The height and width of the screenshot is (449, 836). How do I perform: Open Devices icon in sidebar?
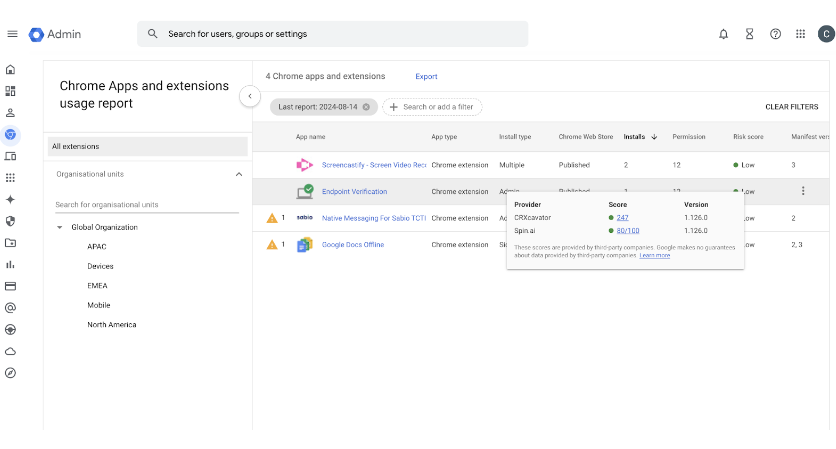(10, 156)
